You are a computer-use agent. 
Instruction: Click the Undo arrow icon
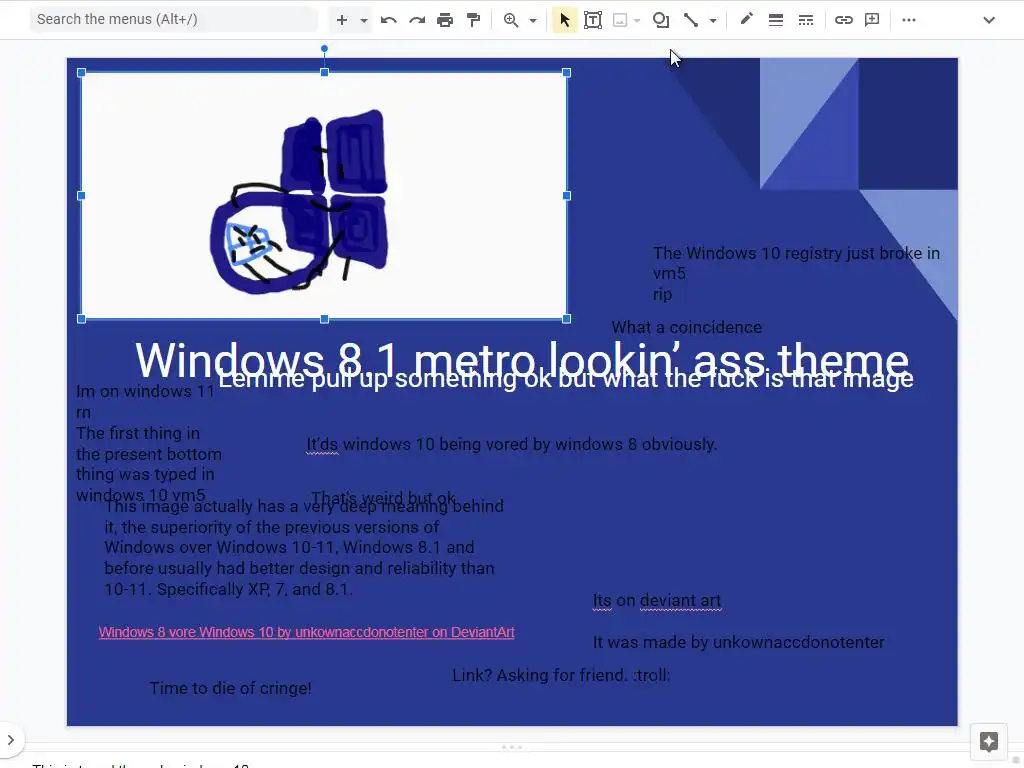[x=389, y=20]
